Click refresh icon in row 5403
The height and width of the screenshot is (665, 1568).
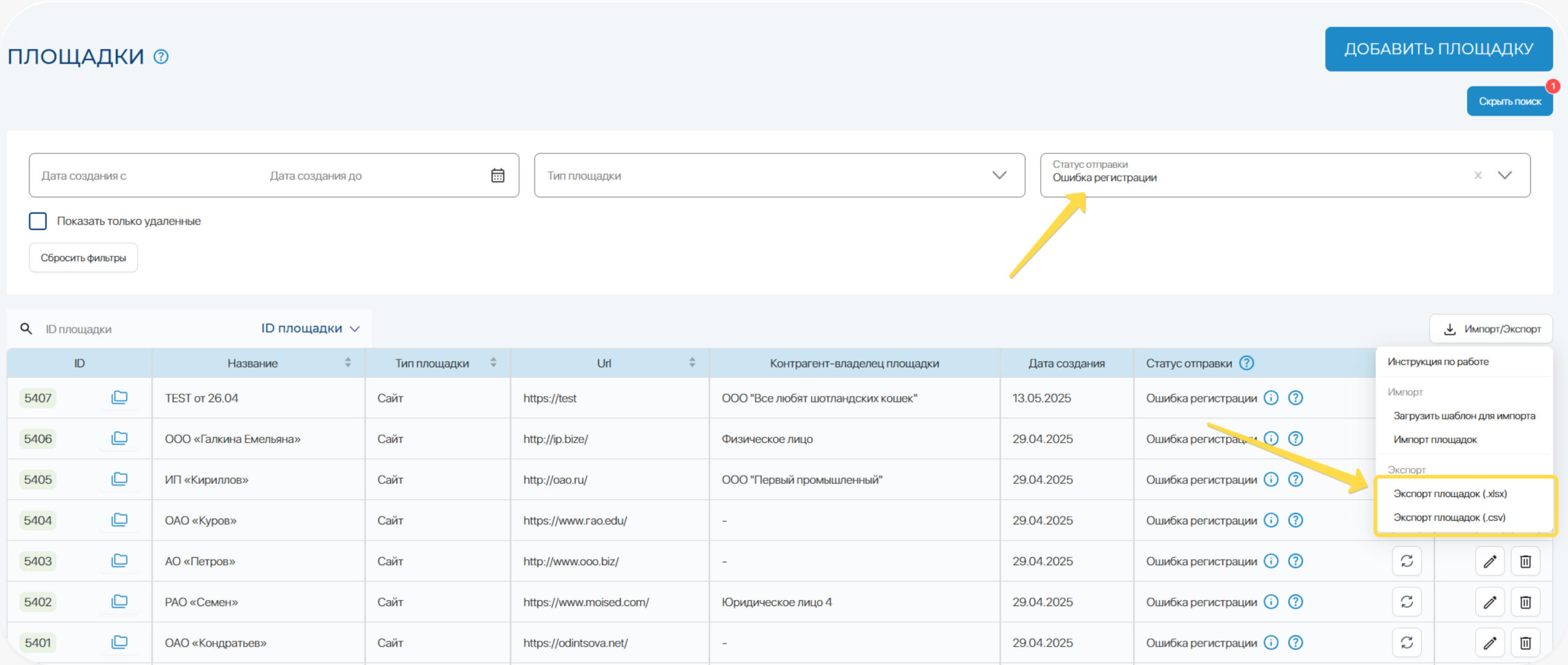click(x=1406, y=561)
